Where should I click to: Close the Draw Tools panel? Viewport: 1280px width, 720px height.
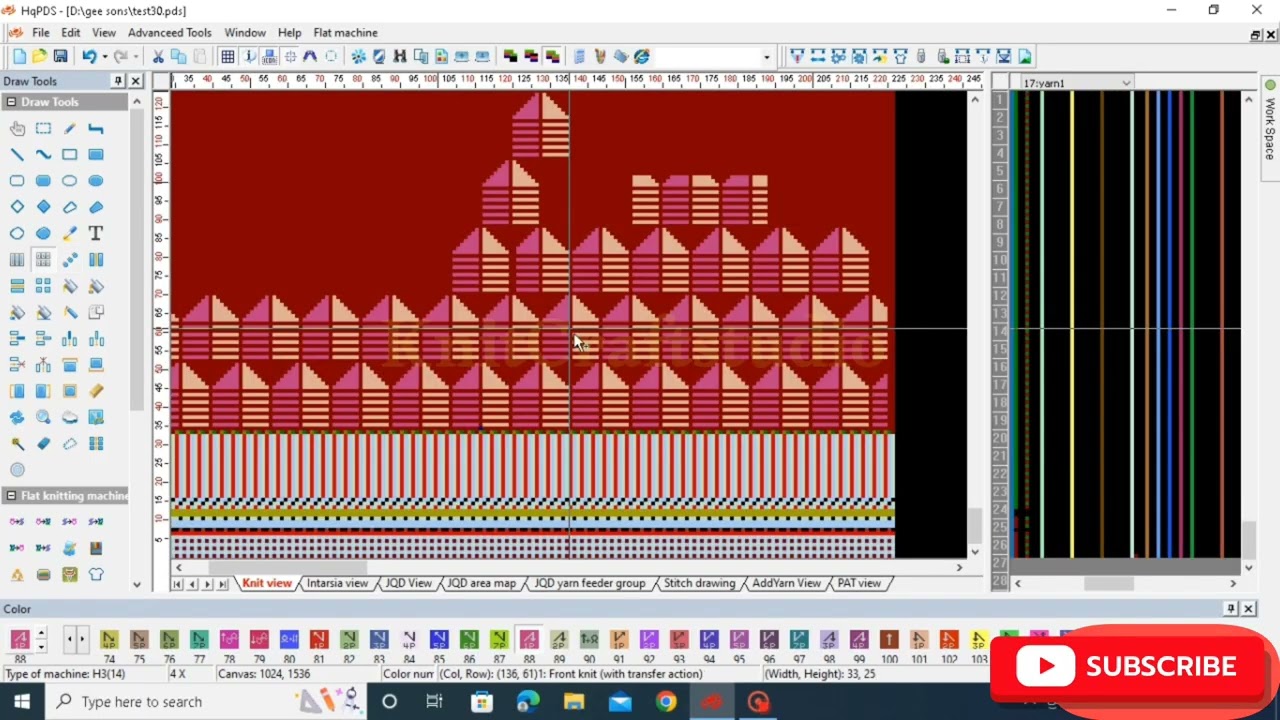(x=136, y=81)
